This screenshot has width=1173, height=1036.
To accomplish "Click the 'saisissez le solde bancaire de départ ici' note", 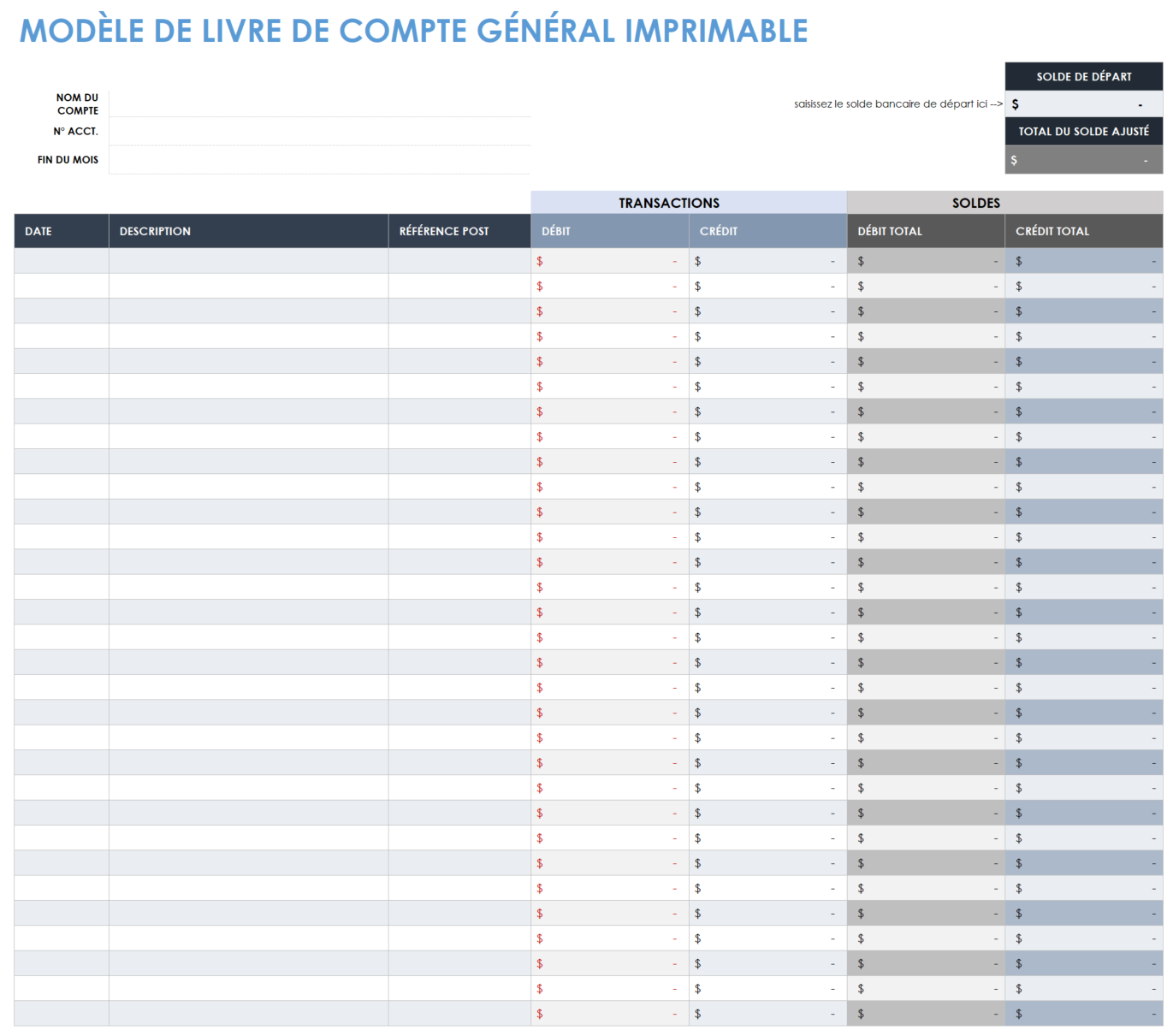I will (x=898, y=104).
